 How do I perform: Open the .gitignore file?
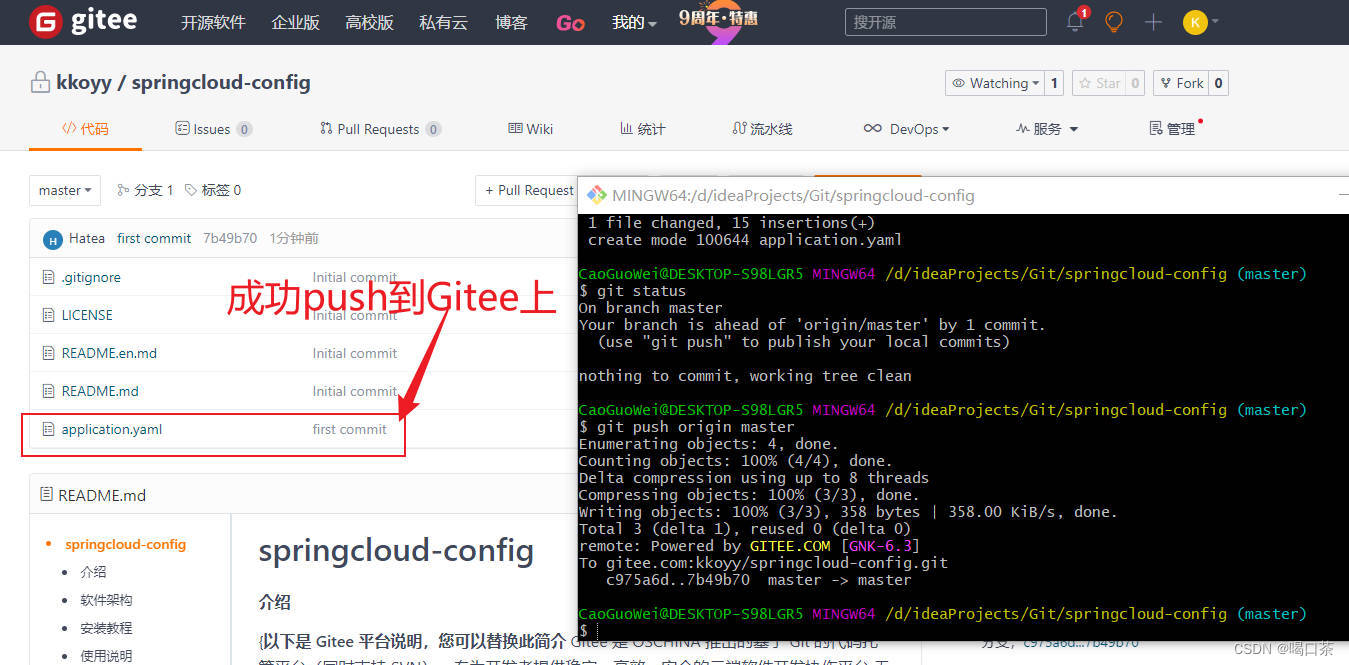(91, 277)
